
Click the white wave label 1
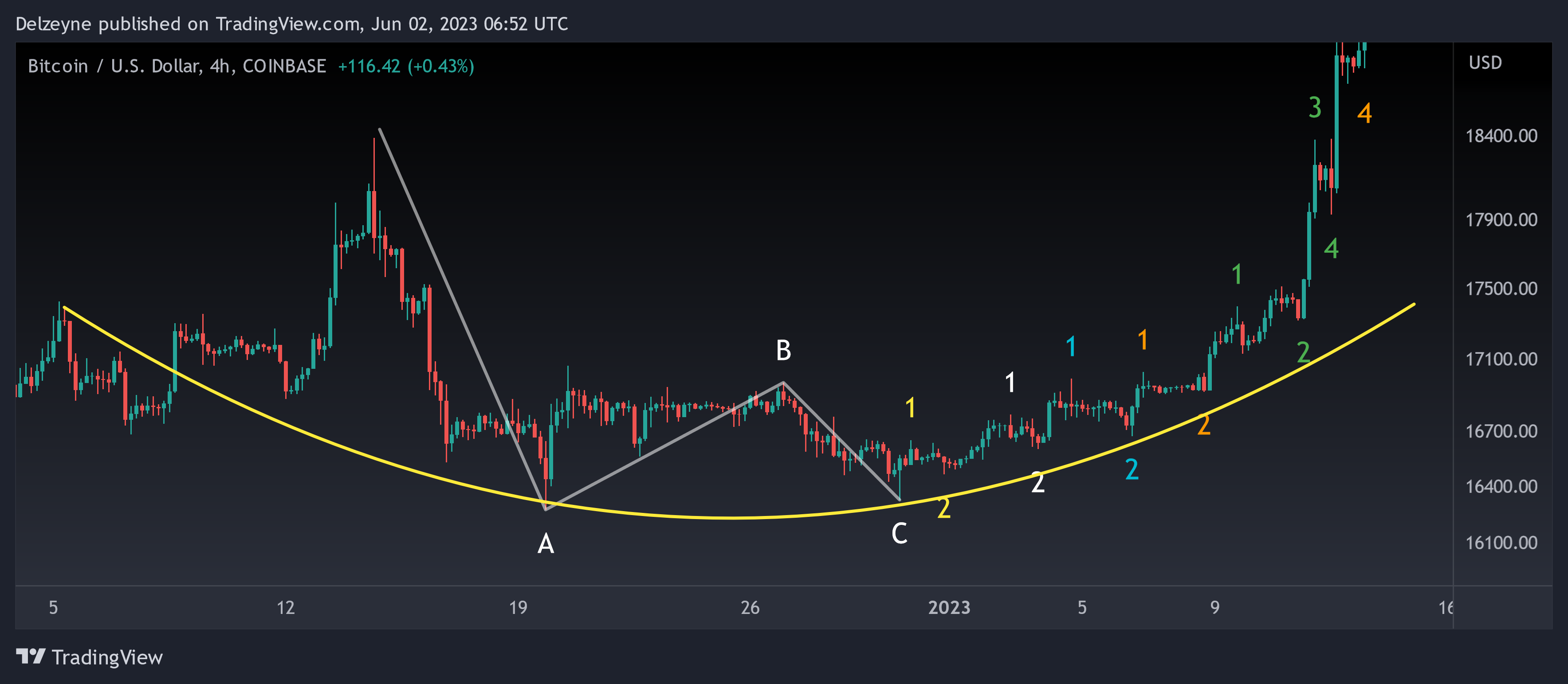1010,382
